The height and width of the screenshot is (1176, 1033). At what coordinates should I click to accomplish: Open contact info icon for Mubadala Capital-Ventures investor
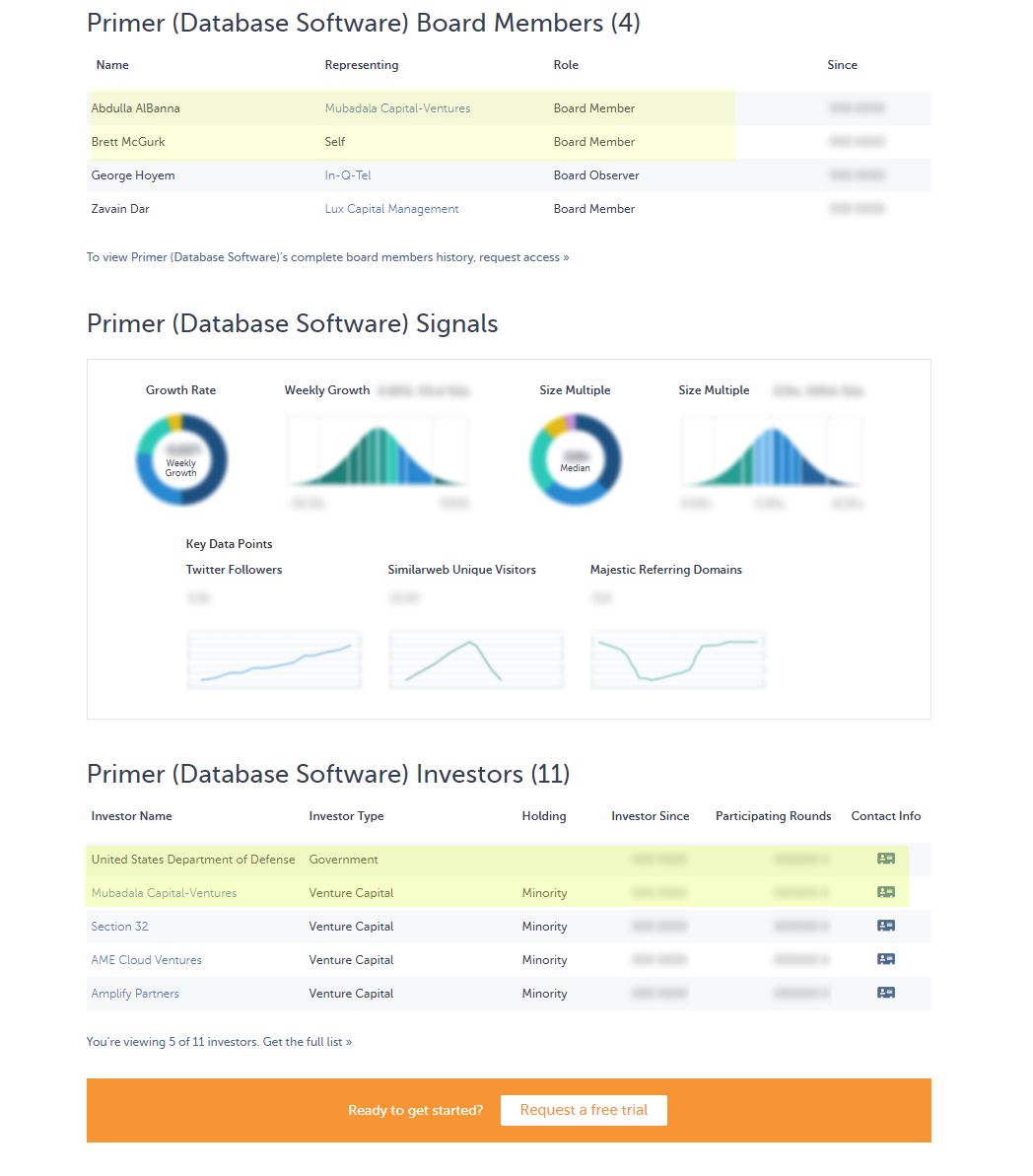[x=885, y=892]
